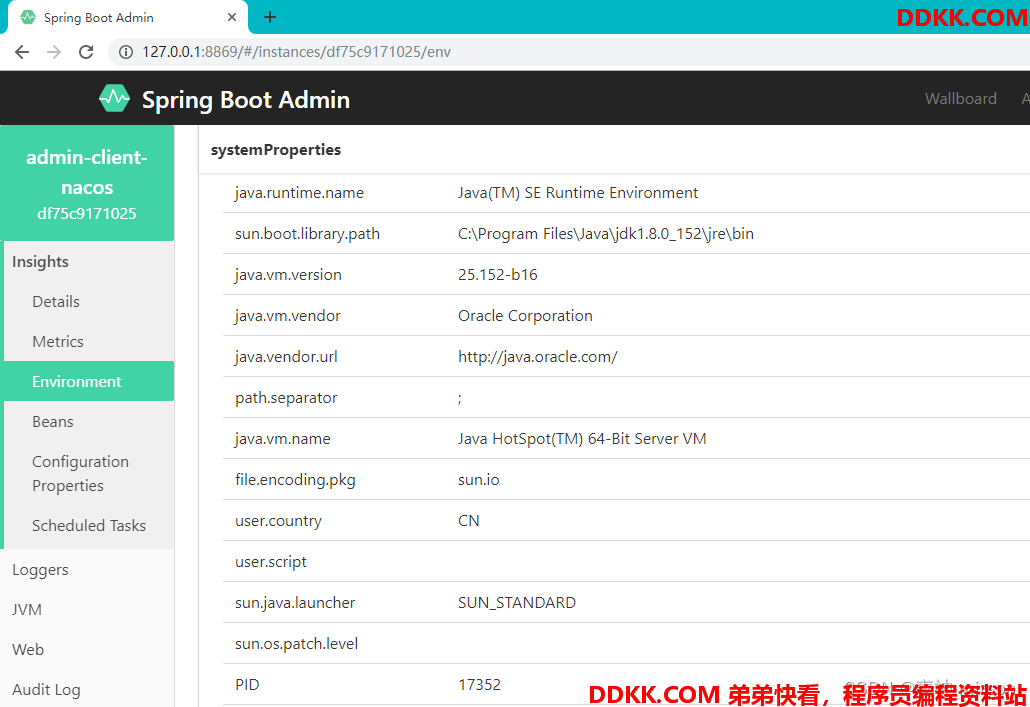
Task: Select the 'Oracle Corporation' value
Action: pos(525,315)
